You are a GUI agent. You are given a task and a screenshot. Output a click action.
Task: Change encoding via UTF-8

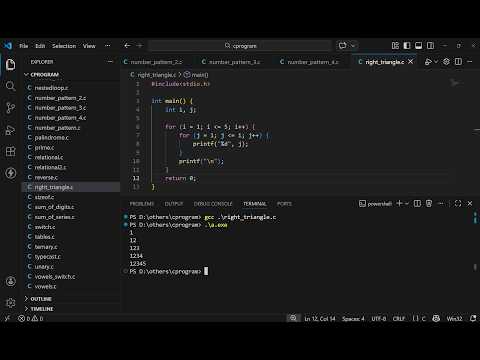point(379,319)
